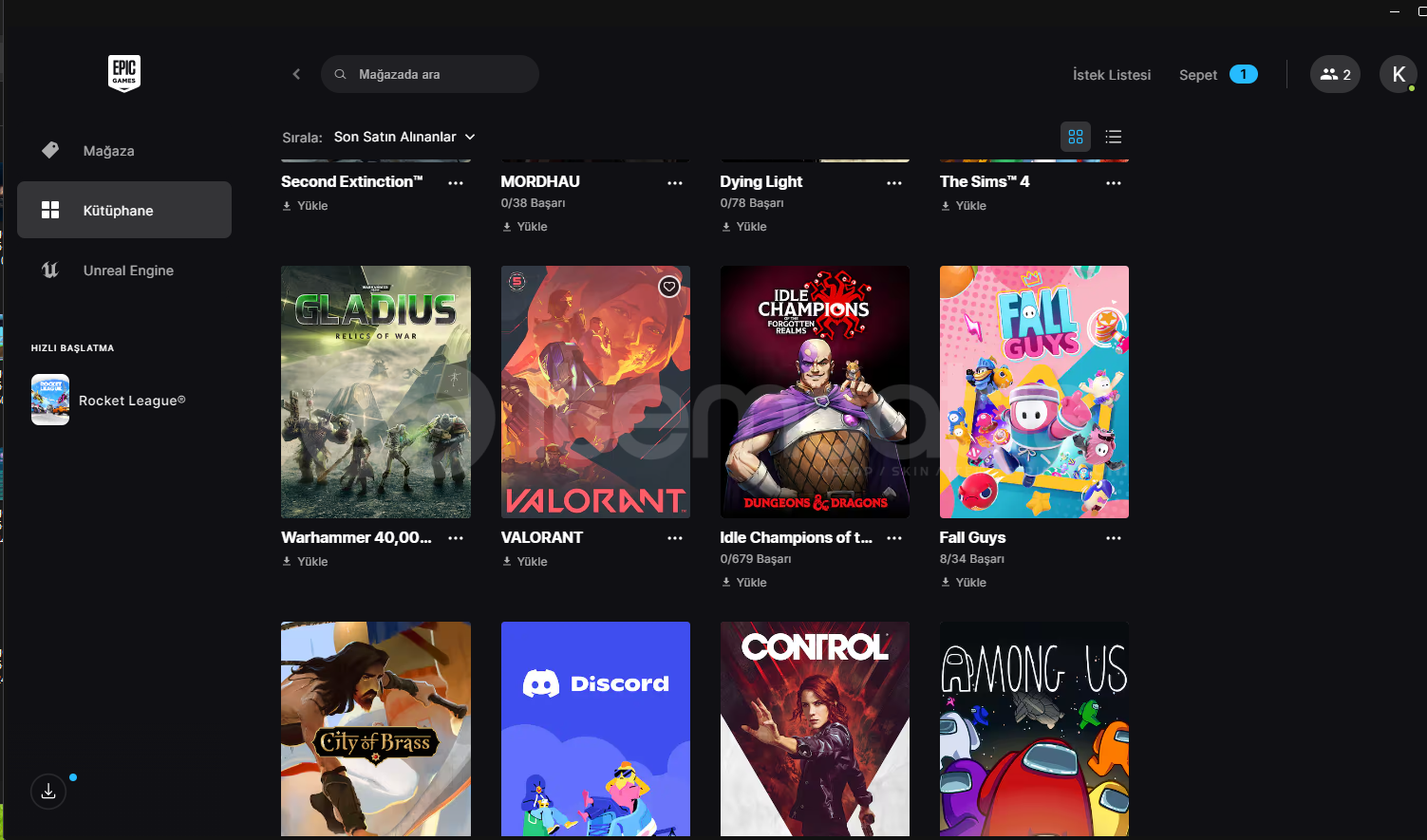Click Yükle under Fall Guys

click(963, 583)
